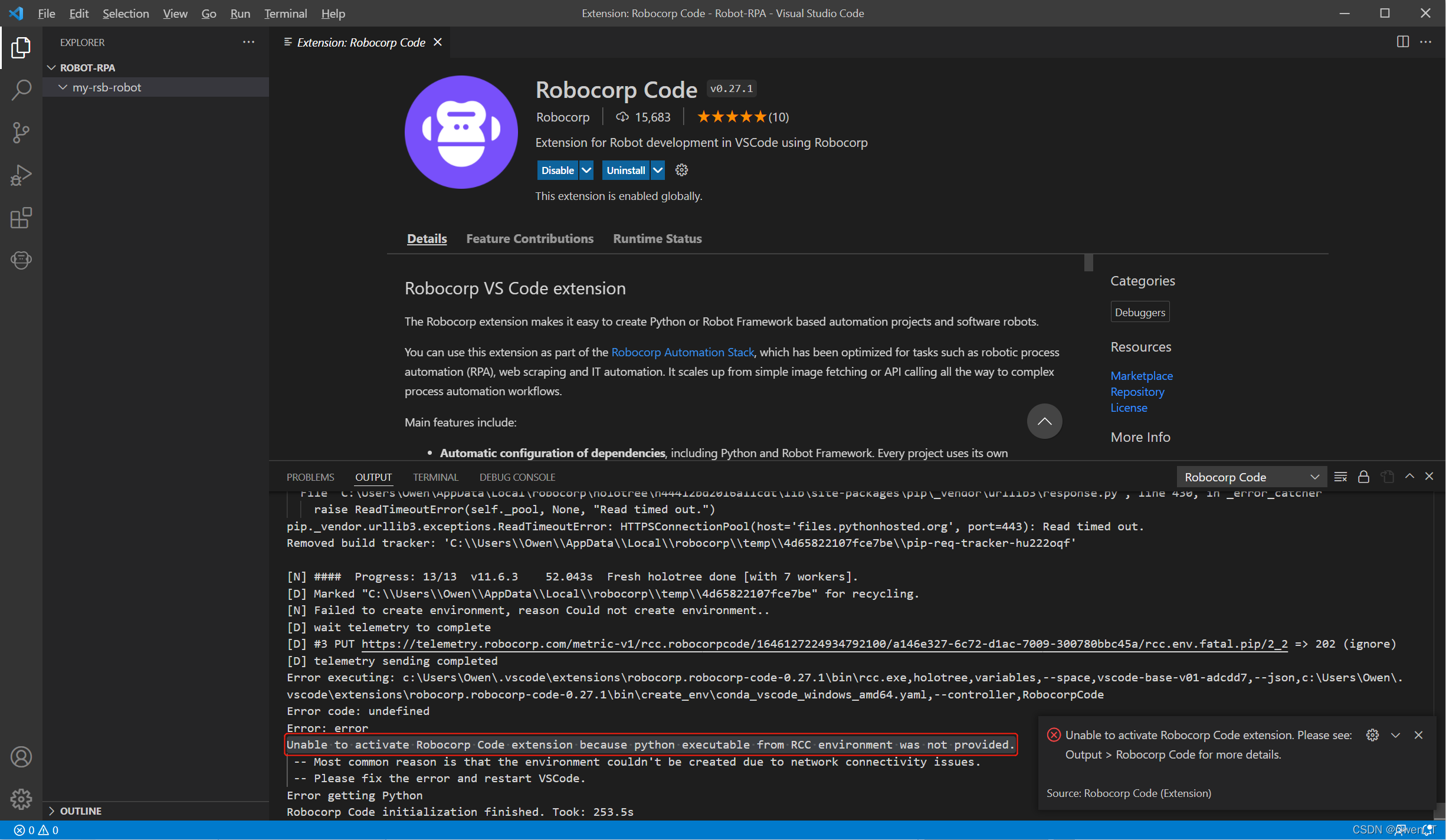Click the extension's manage gear icon
Screen dimensions: 1446x840
(681, 170)
